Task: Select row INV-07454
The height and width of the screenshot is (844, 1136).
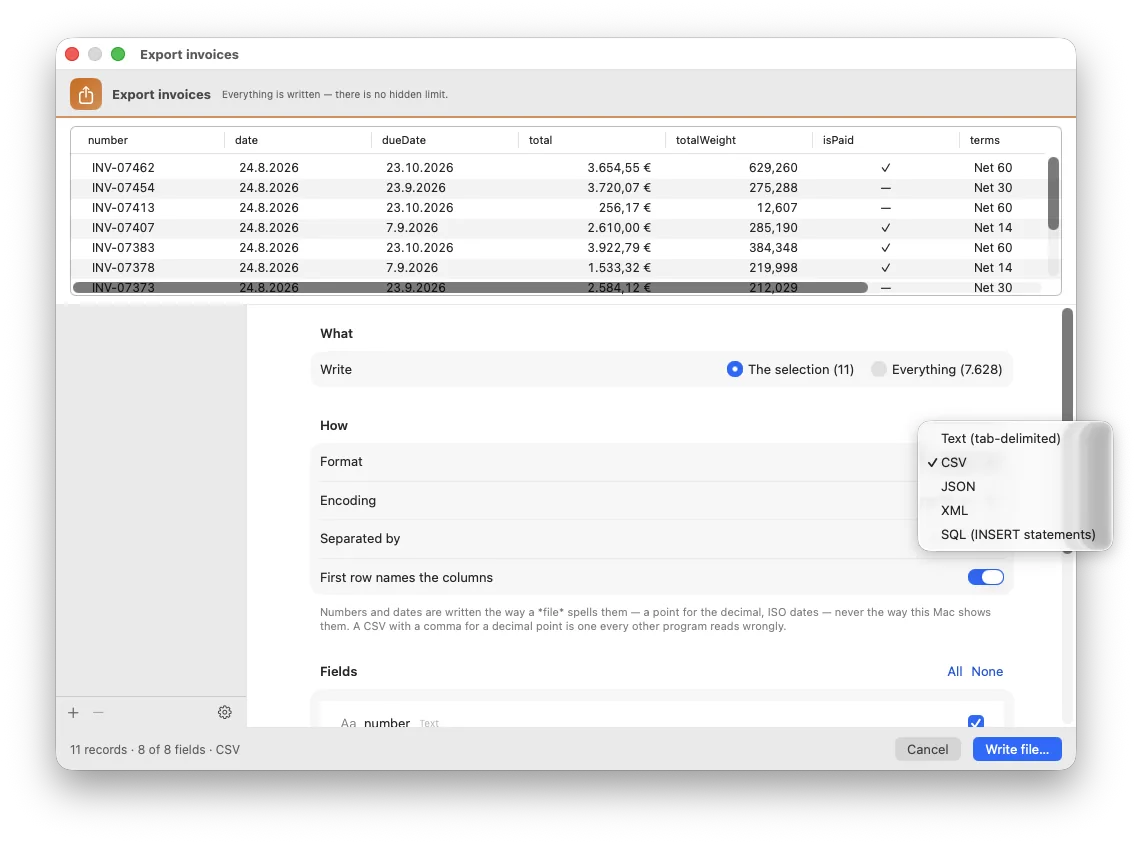Action: pos(559,188)
